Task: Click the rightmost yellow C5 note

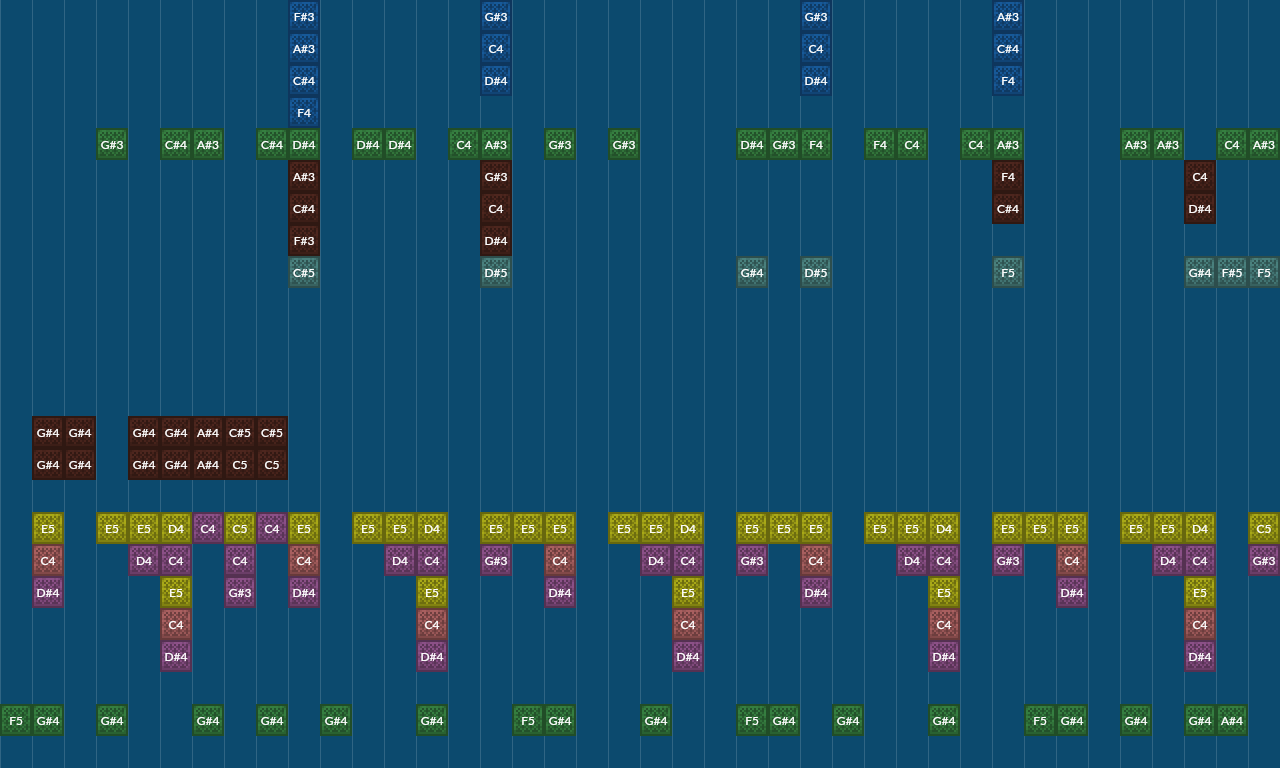Action: pyautogui.click(x=1264, y=529)
